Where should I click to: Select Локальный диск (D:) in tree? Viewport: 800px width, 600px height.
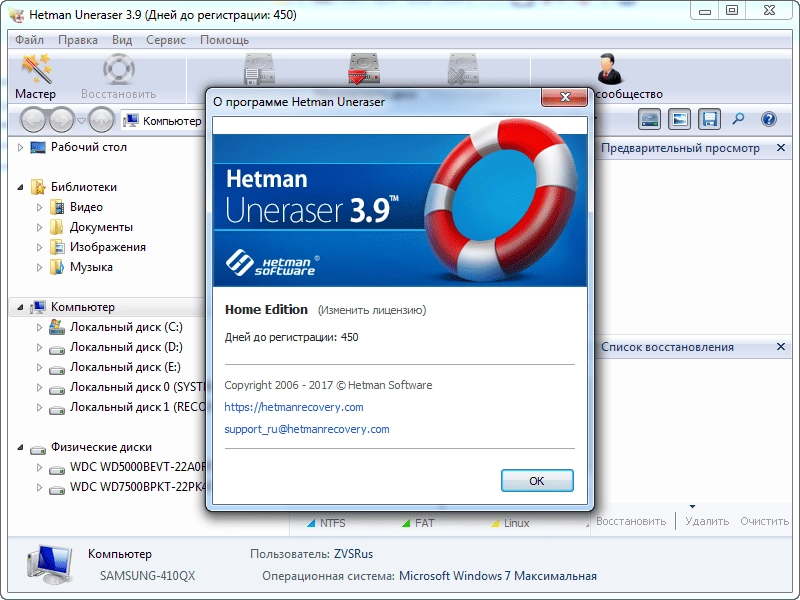pos(126,347)
